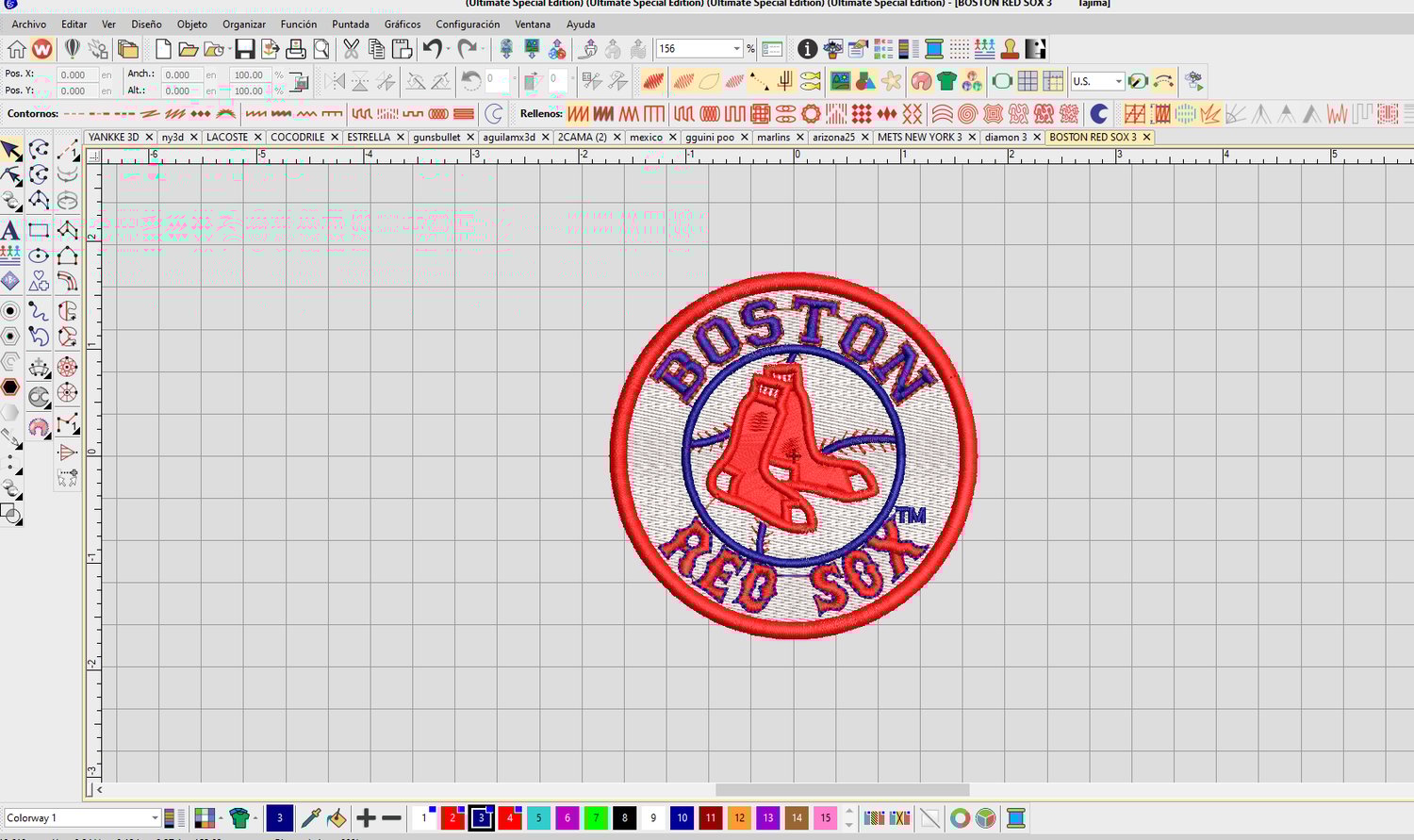Screen dimensions: 1414x840
Task: Open print preview with the magnifier page icon
Action: (321, 49)
